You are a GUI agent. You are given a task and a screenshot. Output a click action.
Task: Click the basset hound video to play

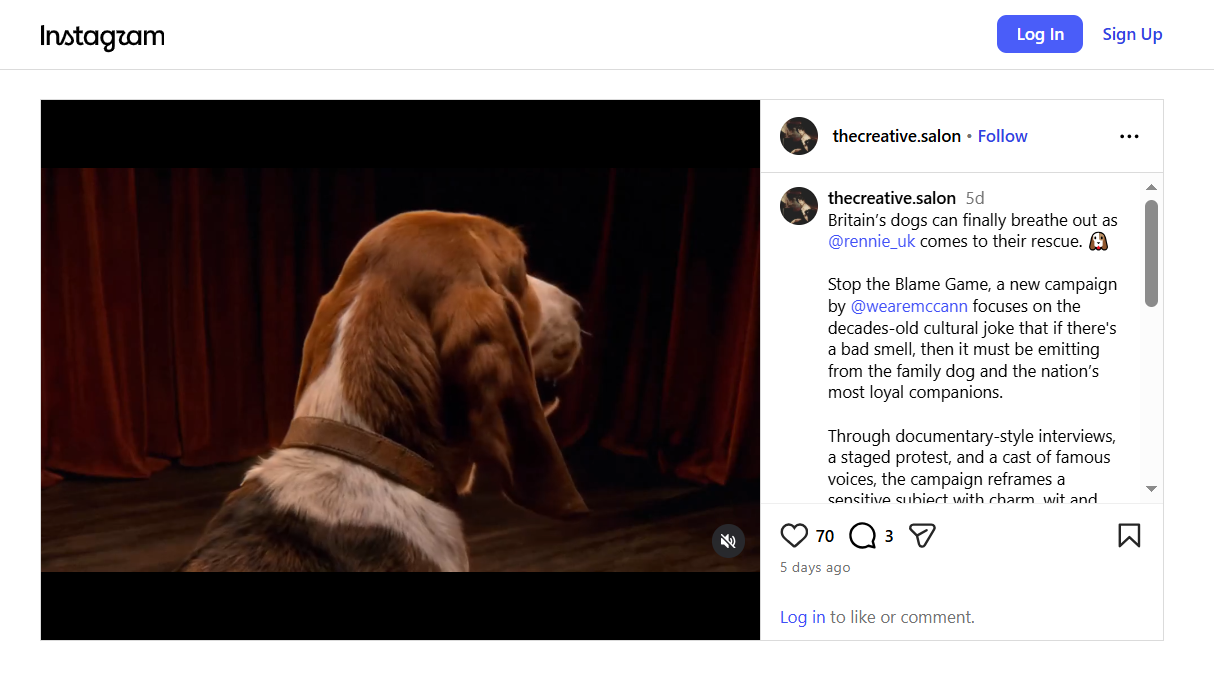400,370
